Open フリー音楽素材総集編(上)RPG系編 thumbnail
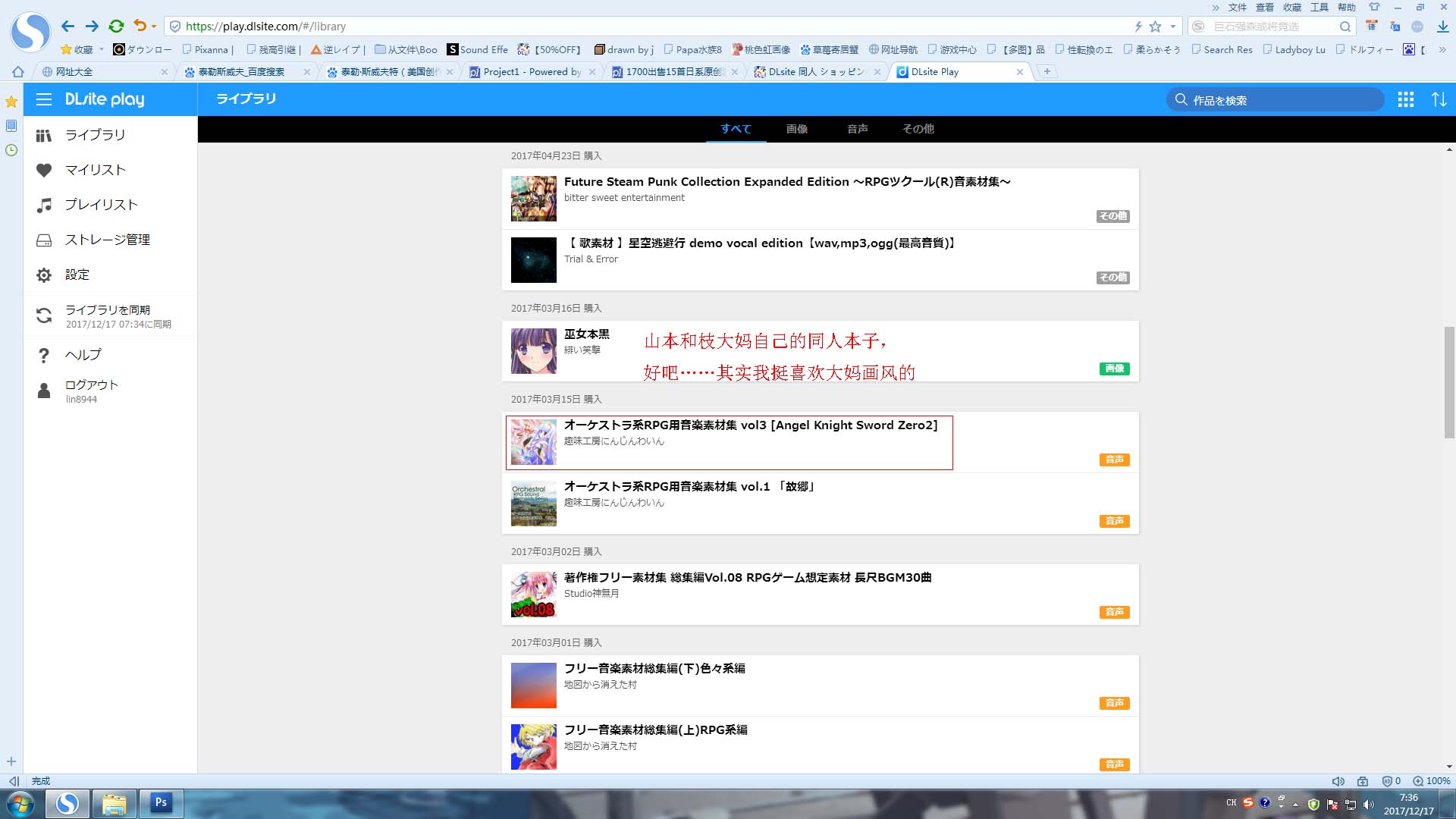1456x819 pixels. 534,747
